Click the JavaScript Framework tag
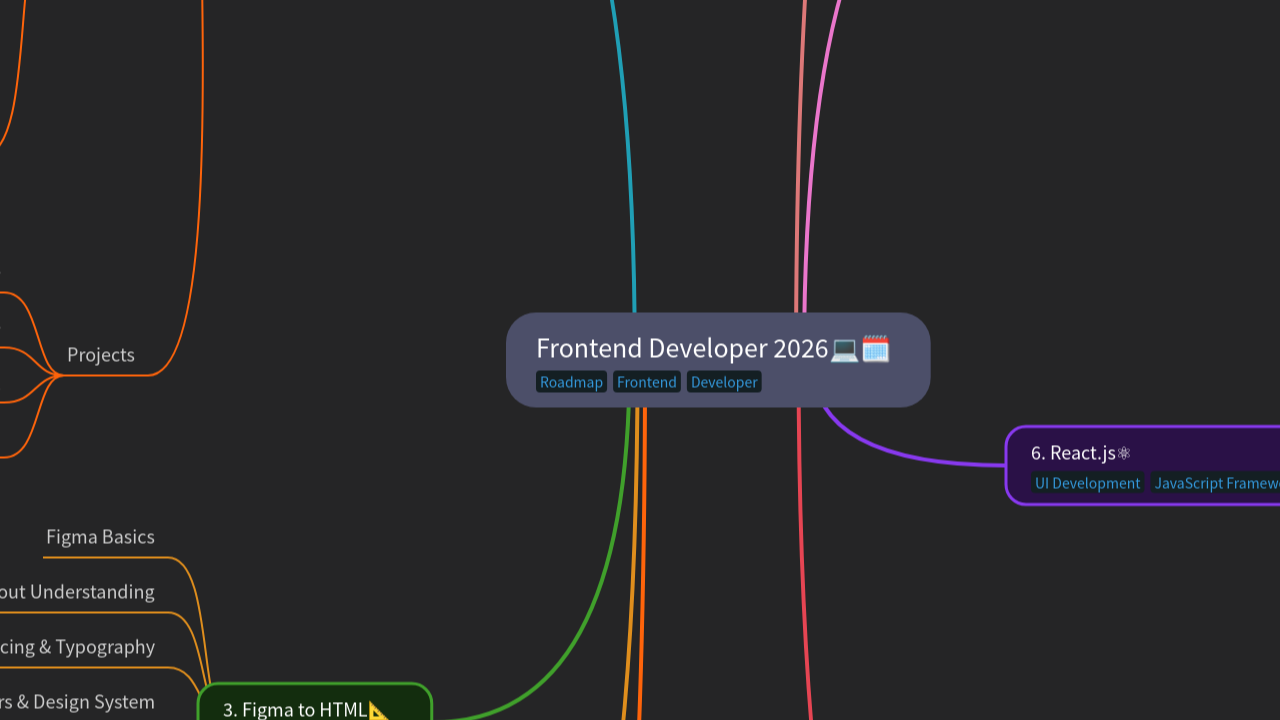The width and height of the screenshot is (1280, 720). [x=1216, y=483]
